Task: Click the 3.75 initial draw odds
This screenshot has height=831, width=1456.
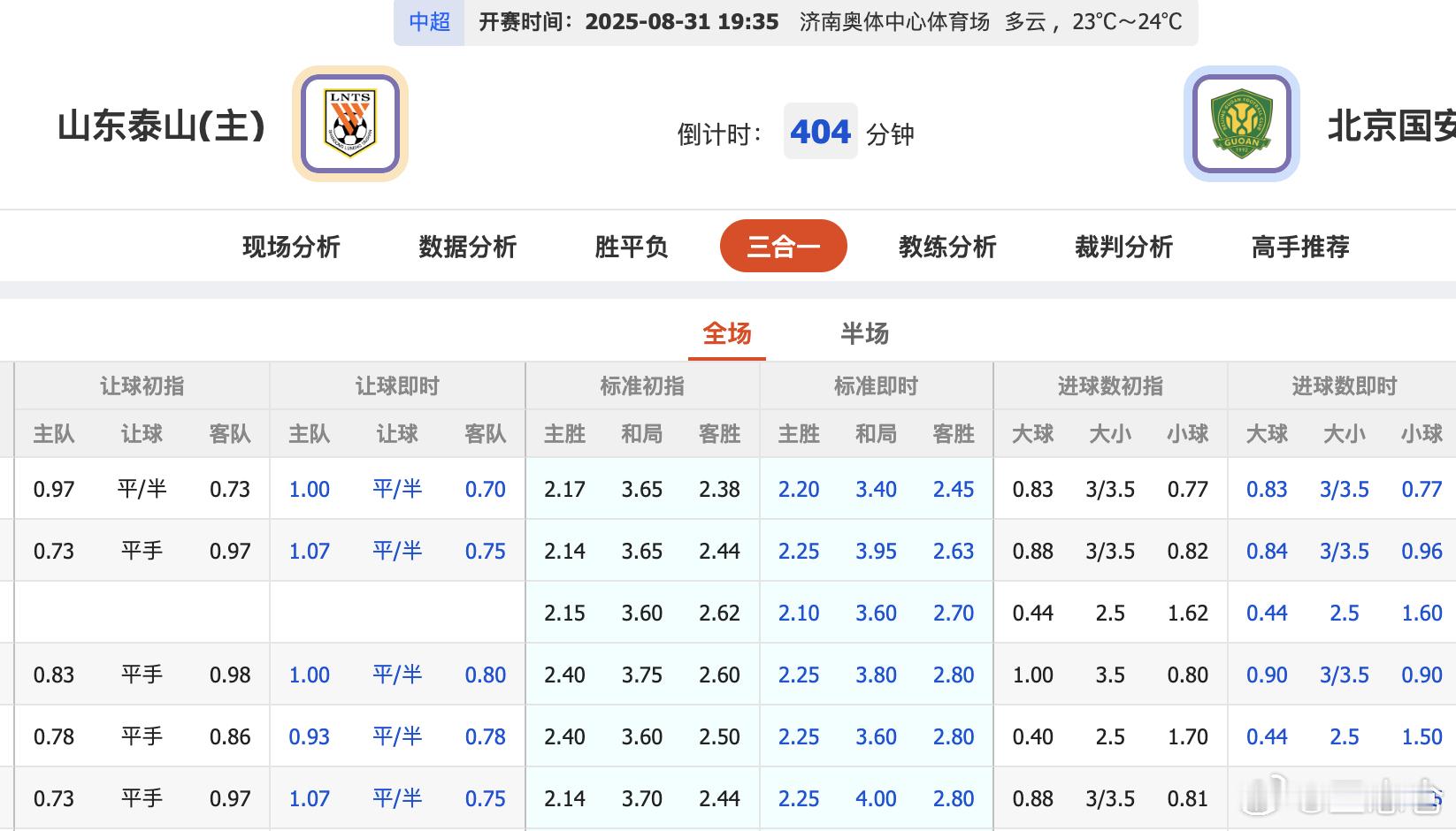Action: [x=642, y=675]
